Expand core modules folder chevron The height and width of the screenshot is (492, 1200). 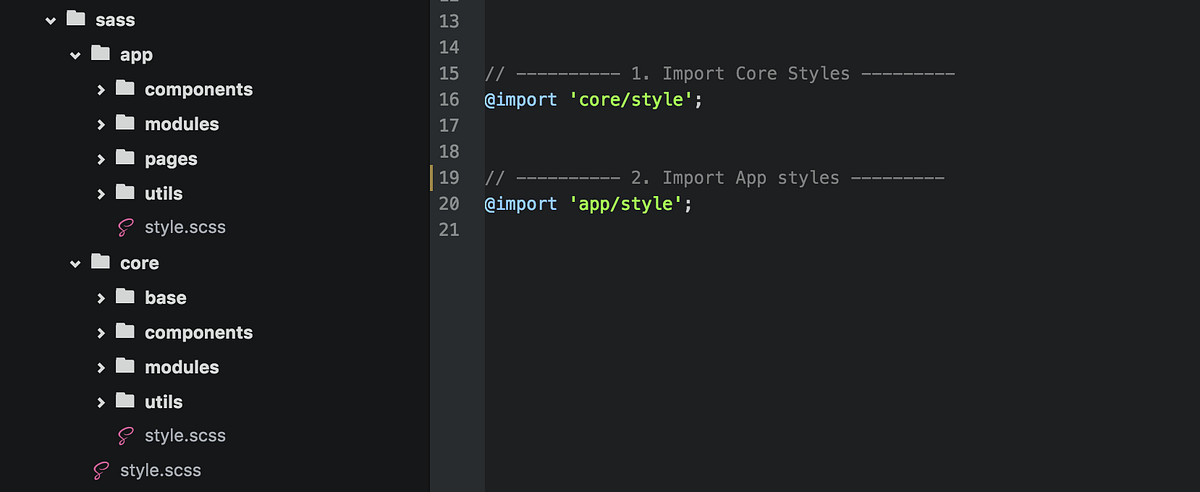pyautogui.click(x=100, y=368)
